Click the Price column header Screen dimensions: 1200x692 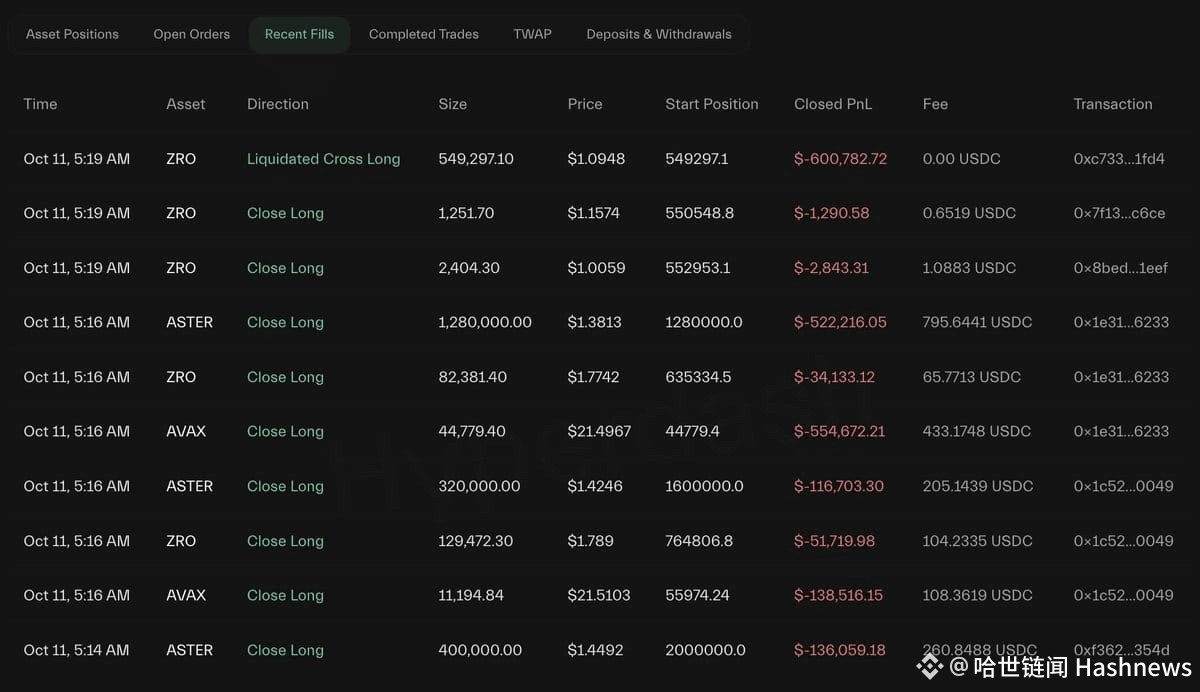[585, 104]
